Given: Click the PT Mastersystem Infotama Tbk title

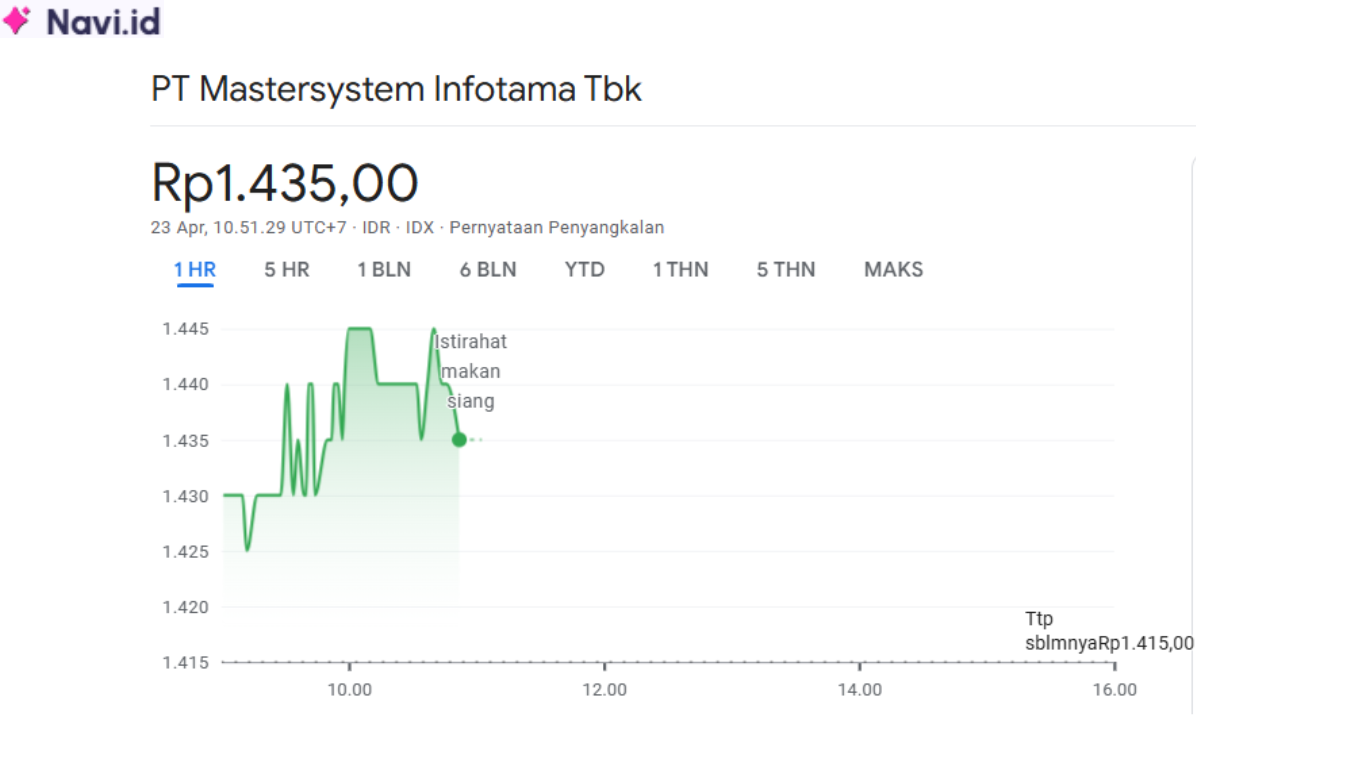Looking at the screenshot, I should click(396, 89).
